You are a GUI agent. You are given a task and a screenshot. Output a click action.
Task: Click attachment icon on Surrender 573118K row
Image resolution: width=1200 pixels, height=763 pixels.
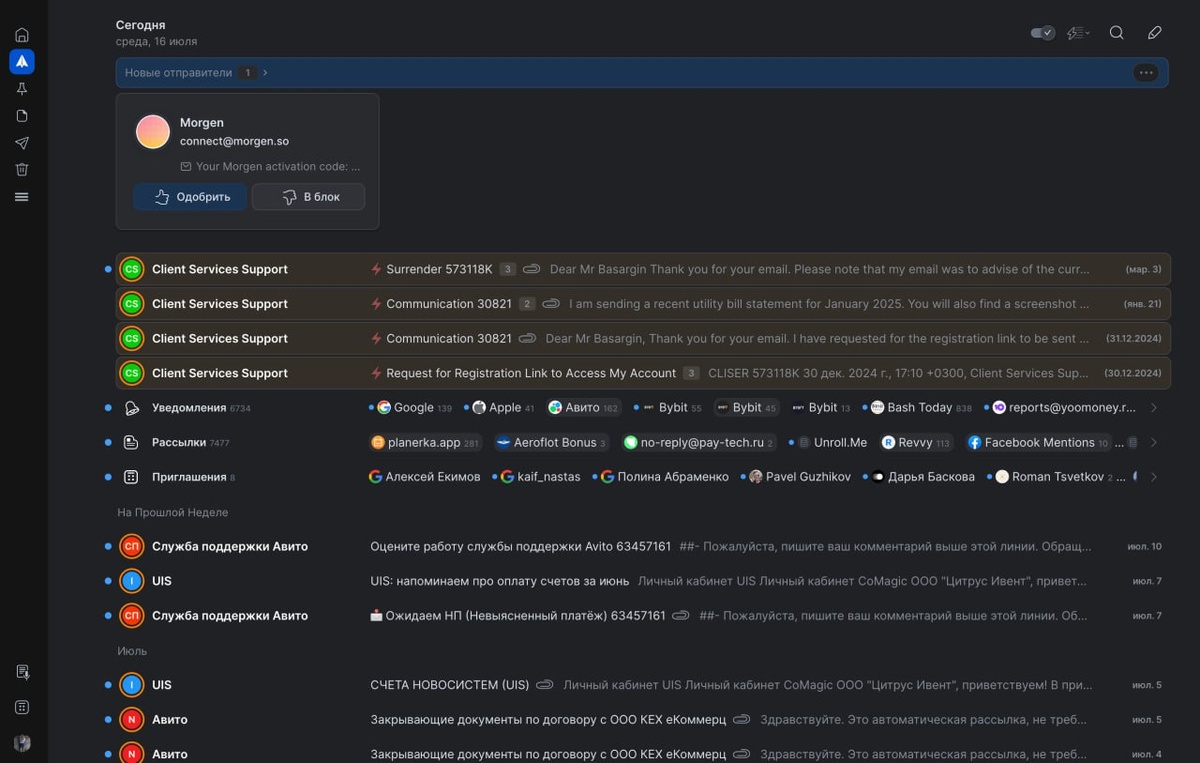tap(531, 269)
